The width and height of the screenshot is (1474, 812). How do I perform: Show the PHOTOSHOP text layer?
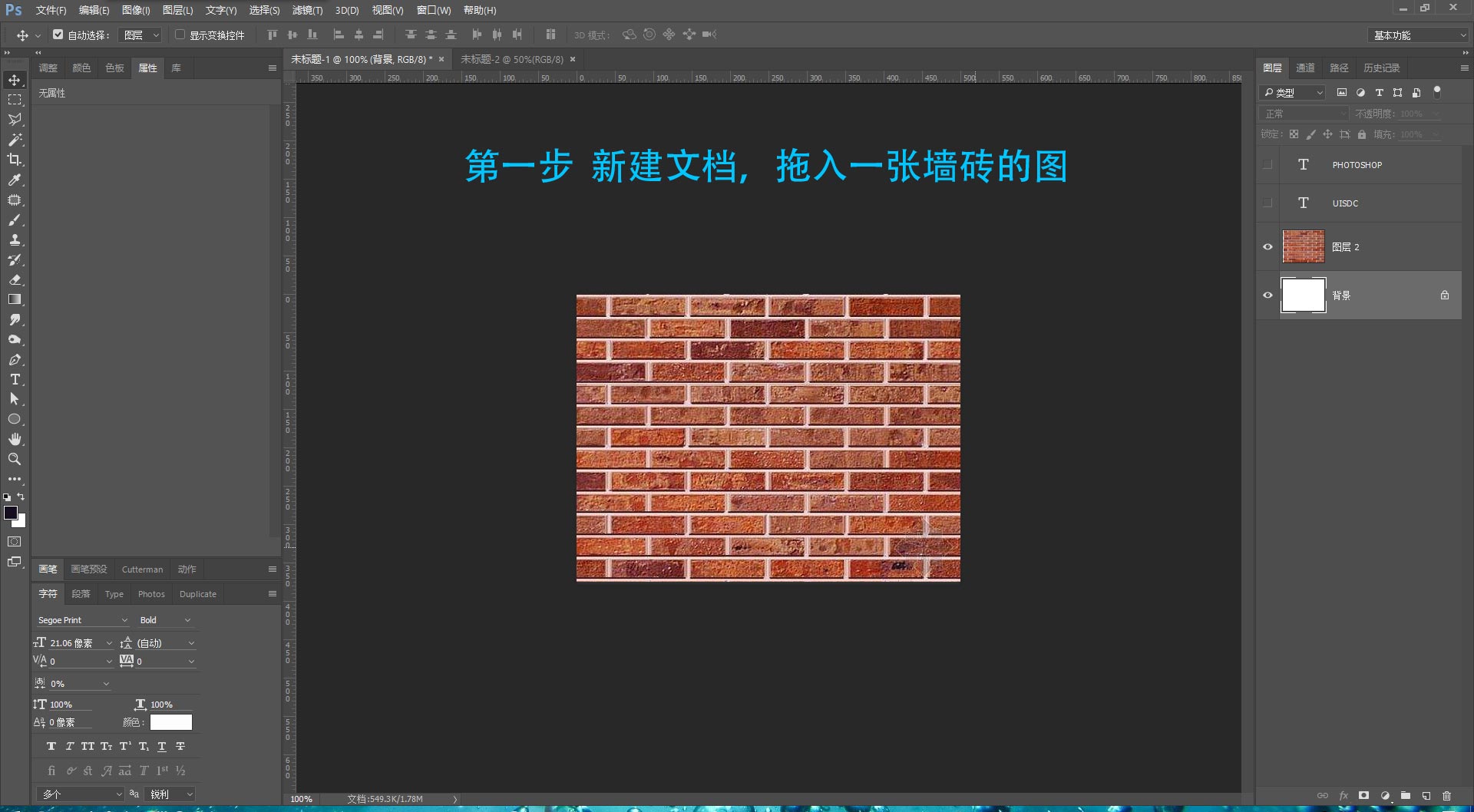click(1267, 165)
